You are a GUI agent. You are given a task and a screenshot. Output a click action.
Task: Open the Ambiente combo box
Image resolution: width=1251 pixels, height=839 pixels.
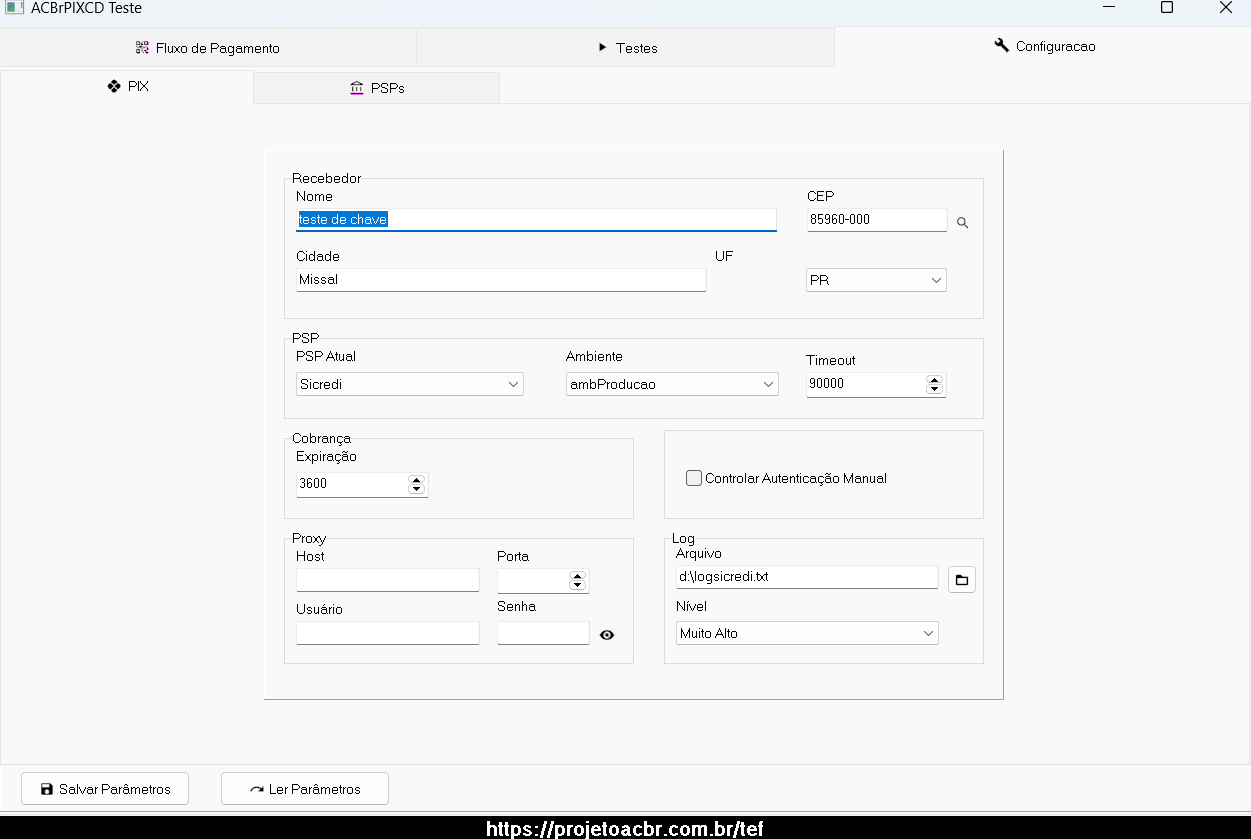click(x=672, y=384)
